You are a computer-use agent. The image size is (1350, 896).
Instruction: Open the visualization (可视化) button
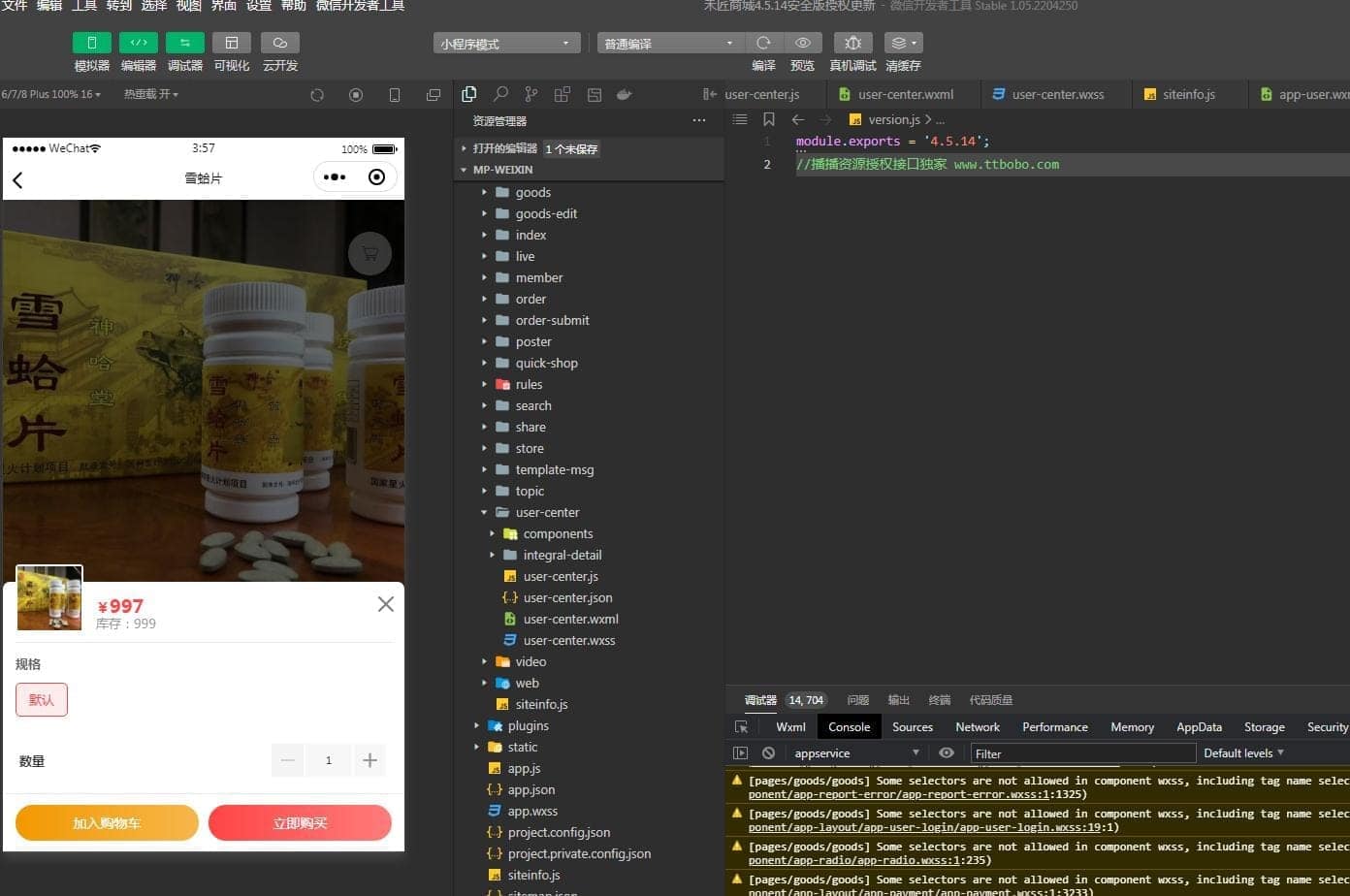[x=232, y=43]
